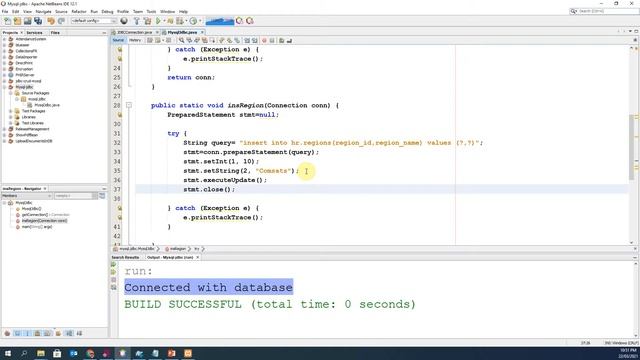Viewport: 640px width, 360px height.
Task: Collapse the insRegion method code fold
Action: pyautogui.click(x=129, y=105)
